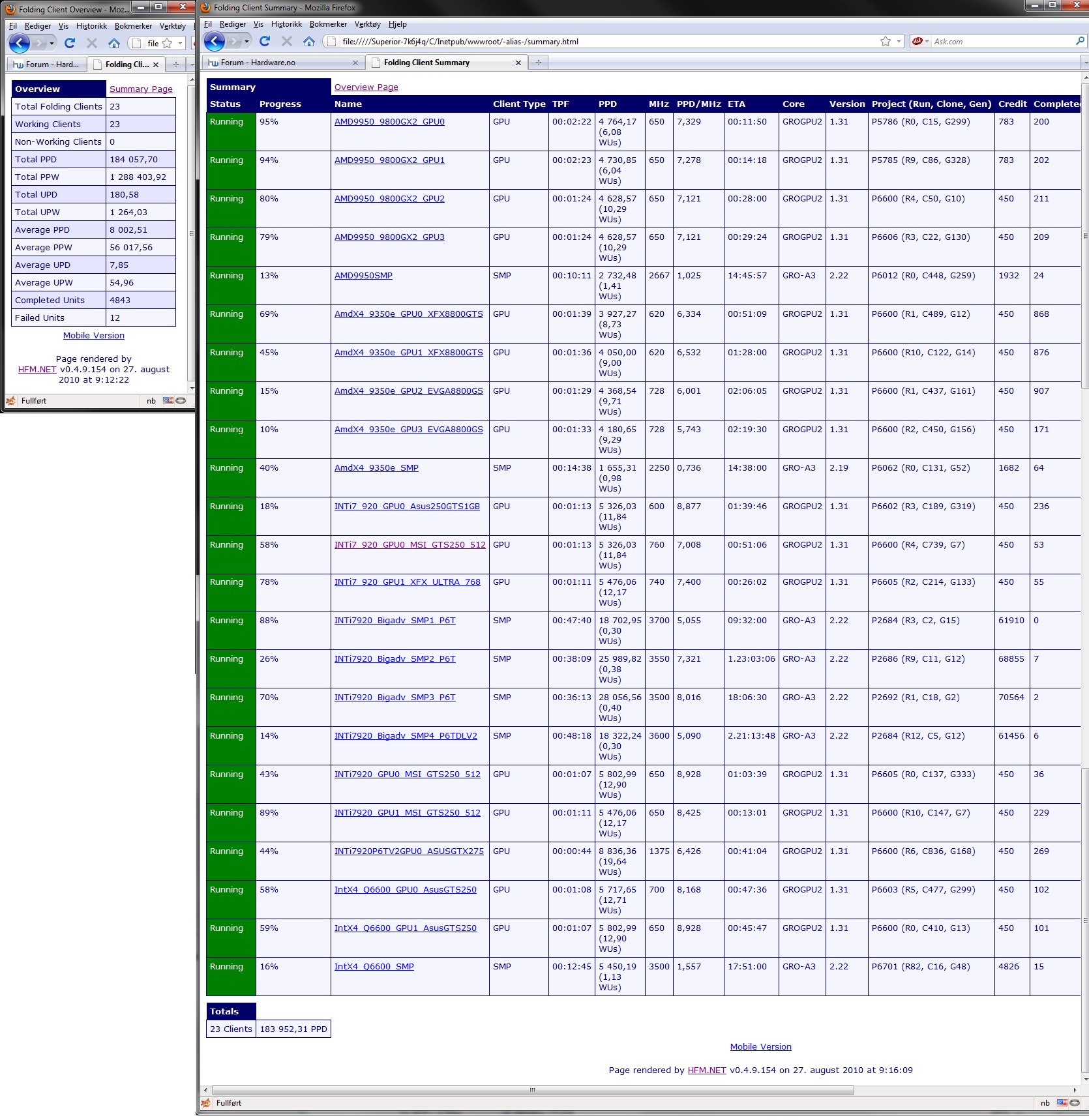Close the Folding Client Summary tab
This screenshot has height=1120, width=1089.
518,63
